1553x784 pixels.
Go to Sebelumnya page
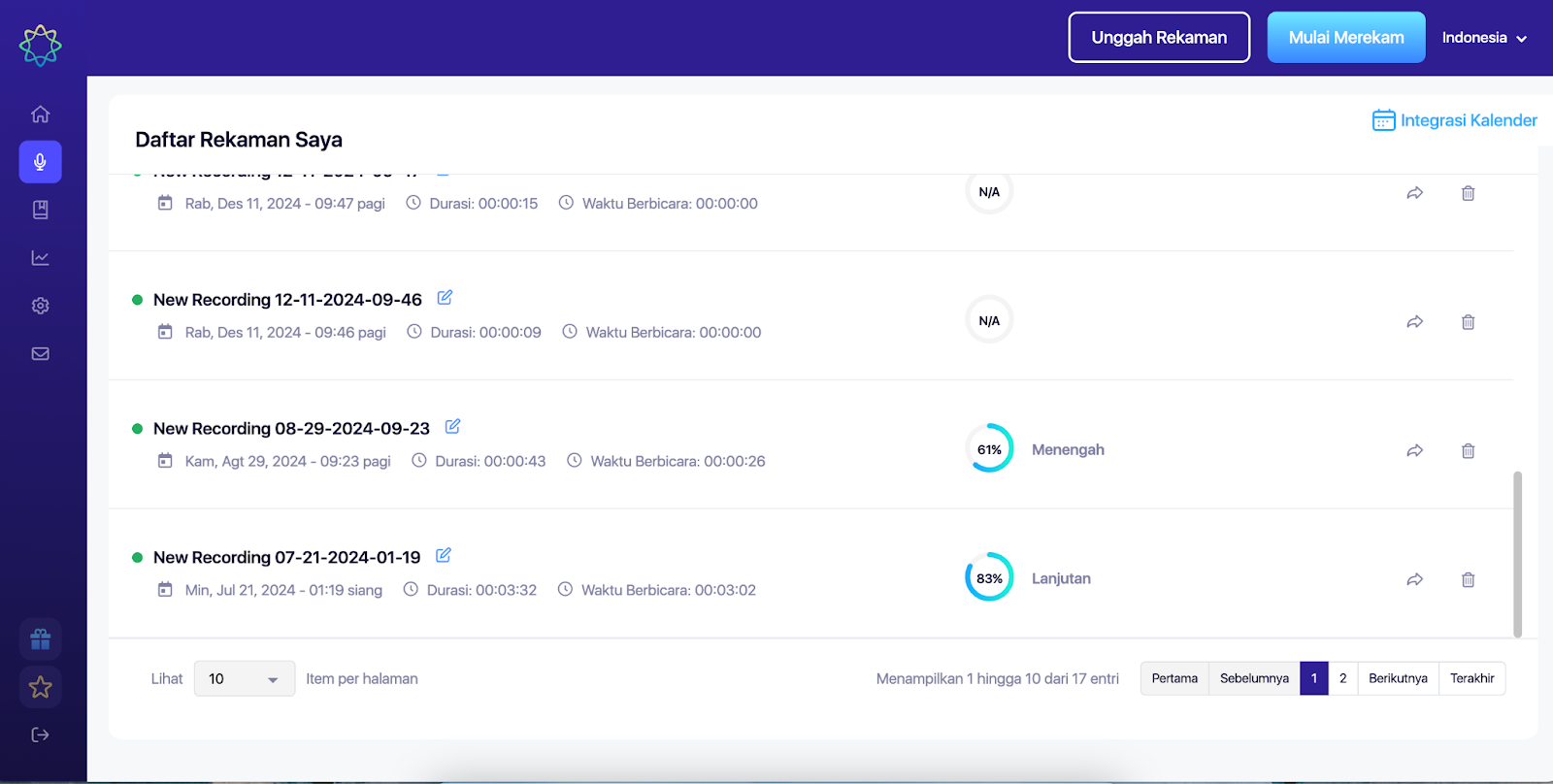[1254, 678]
